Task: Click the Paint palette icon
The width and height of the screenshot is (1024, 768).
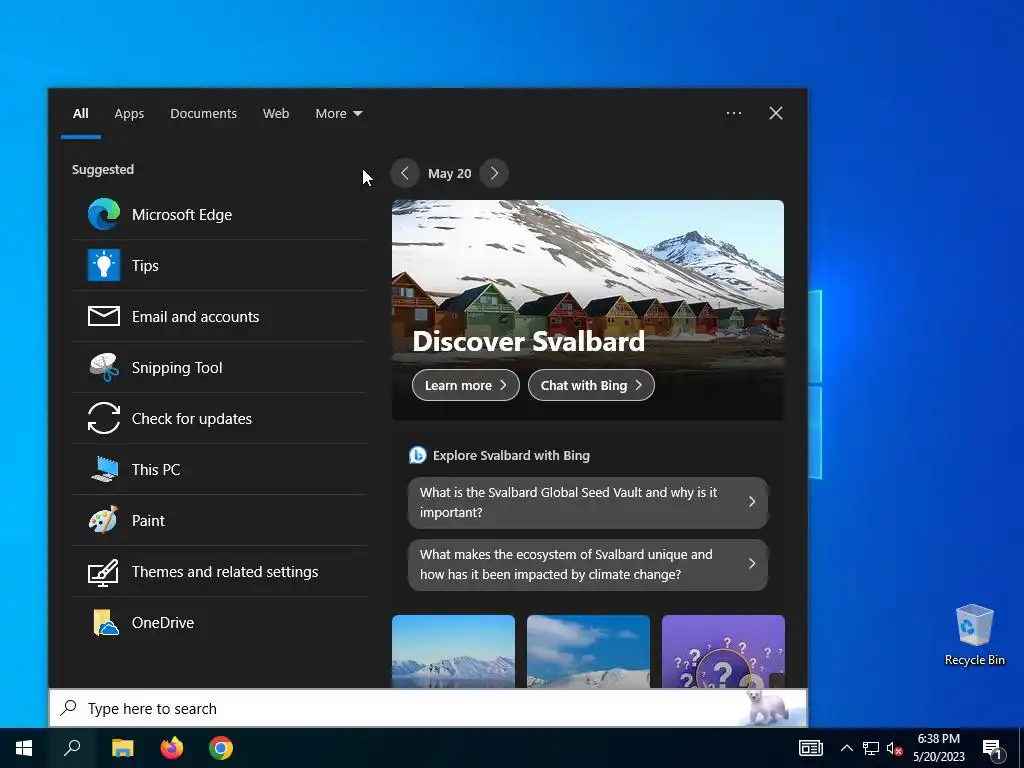Action: pyautogui.click(x=104, y=520)
